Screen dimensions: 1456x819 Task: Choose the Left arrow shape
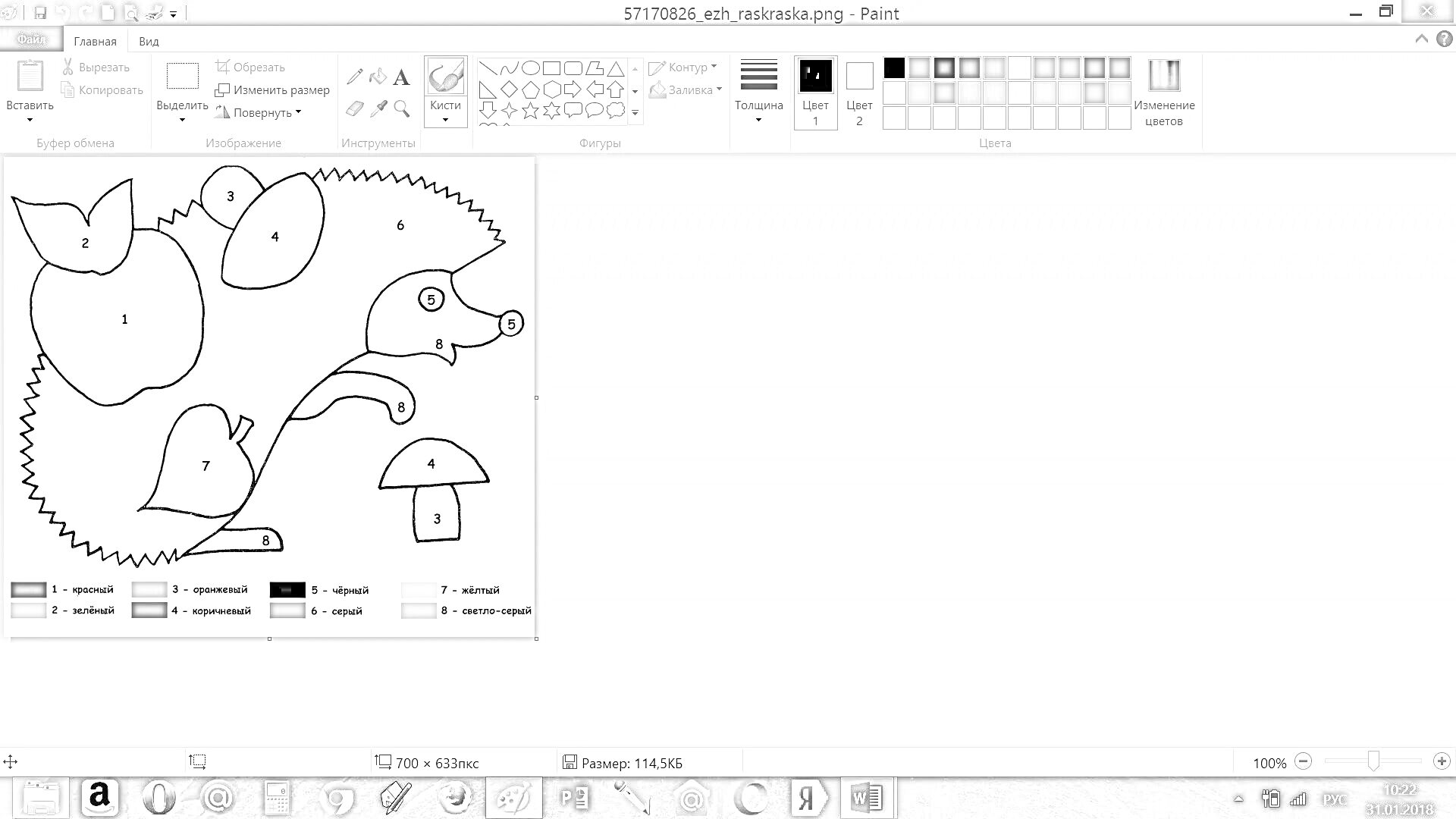594,89
